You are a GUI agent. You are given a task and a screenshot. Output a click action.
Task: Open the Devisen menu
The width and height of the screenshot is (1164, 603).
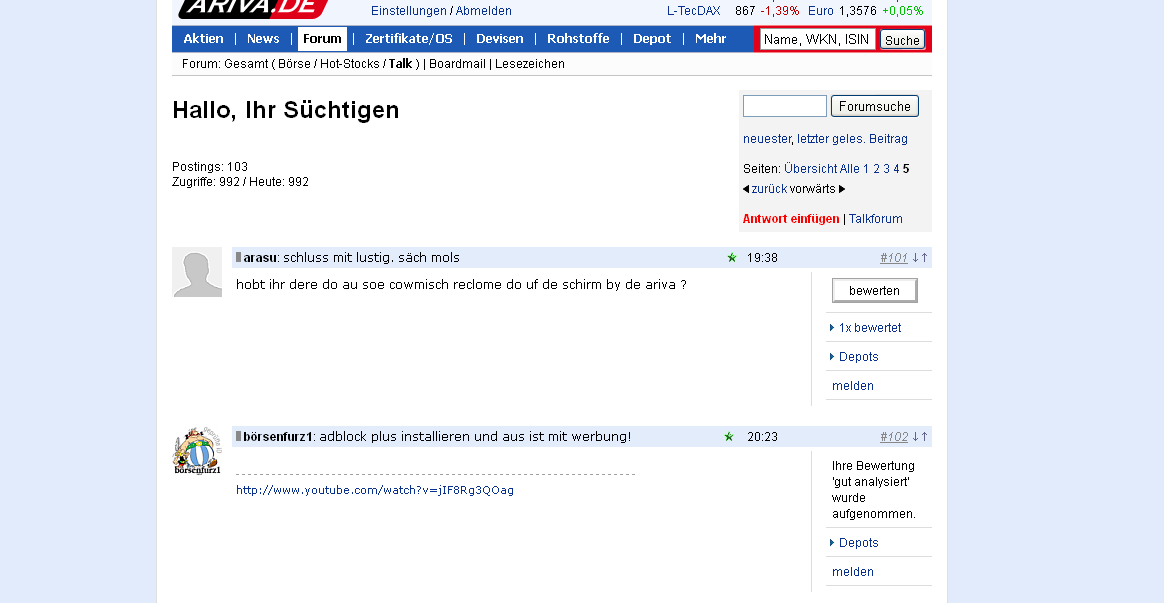500,39
